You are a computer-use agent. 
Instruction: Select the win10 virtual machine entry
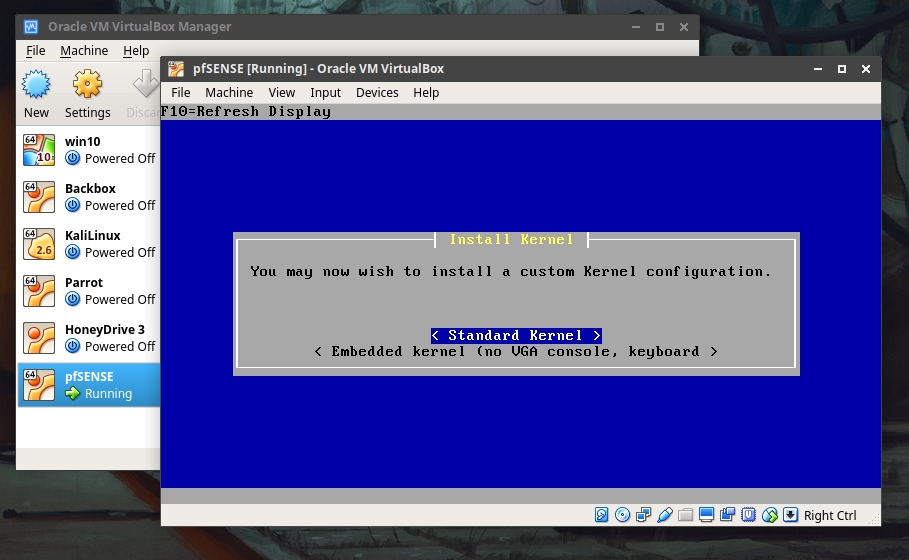point(89,150)
